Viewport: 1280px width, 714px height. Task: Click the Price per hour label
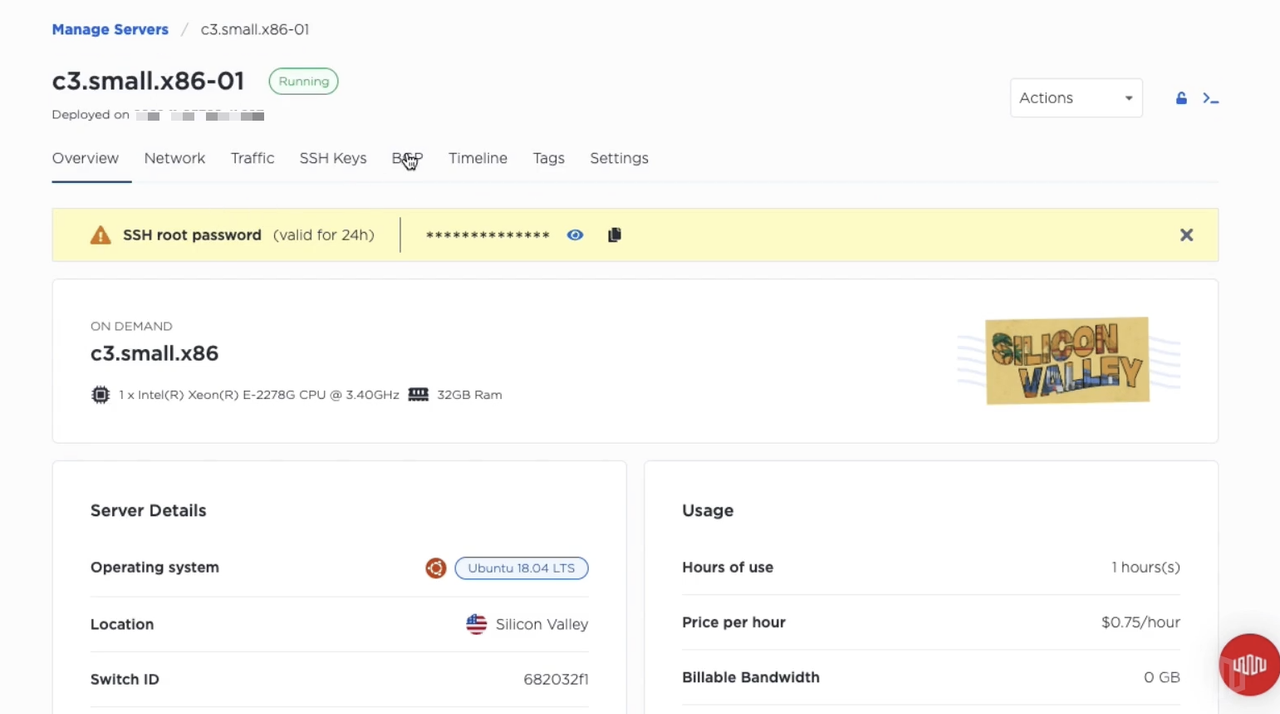[734, 622]
